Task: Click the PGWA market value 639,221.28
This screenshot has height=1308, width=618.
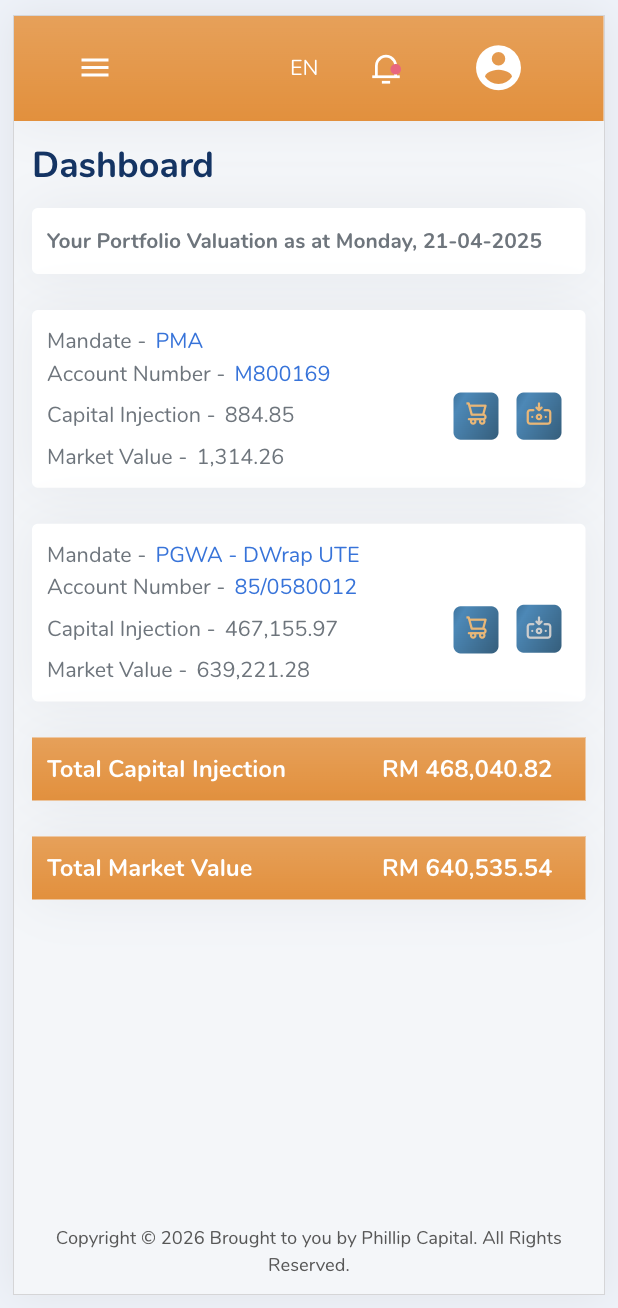Action: coord(253,670)
